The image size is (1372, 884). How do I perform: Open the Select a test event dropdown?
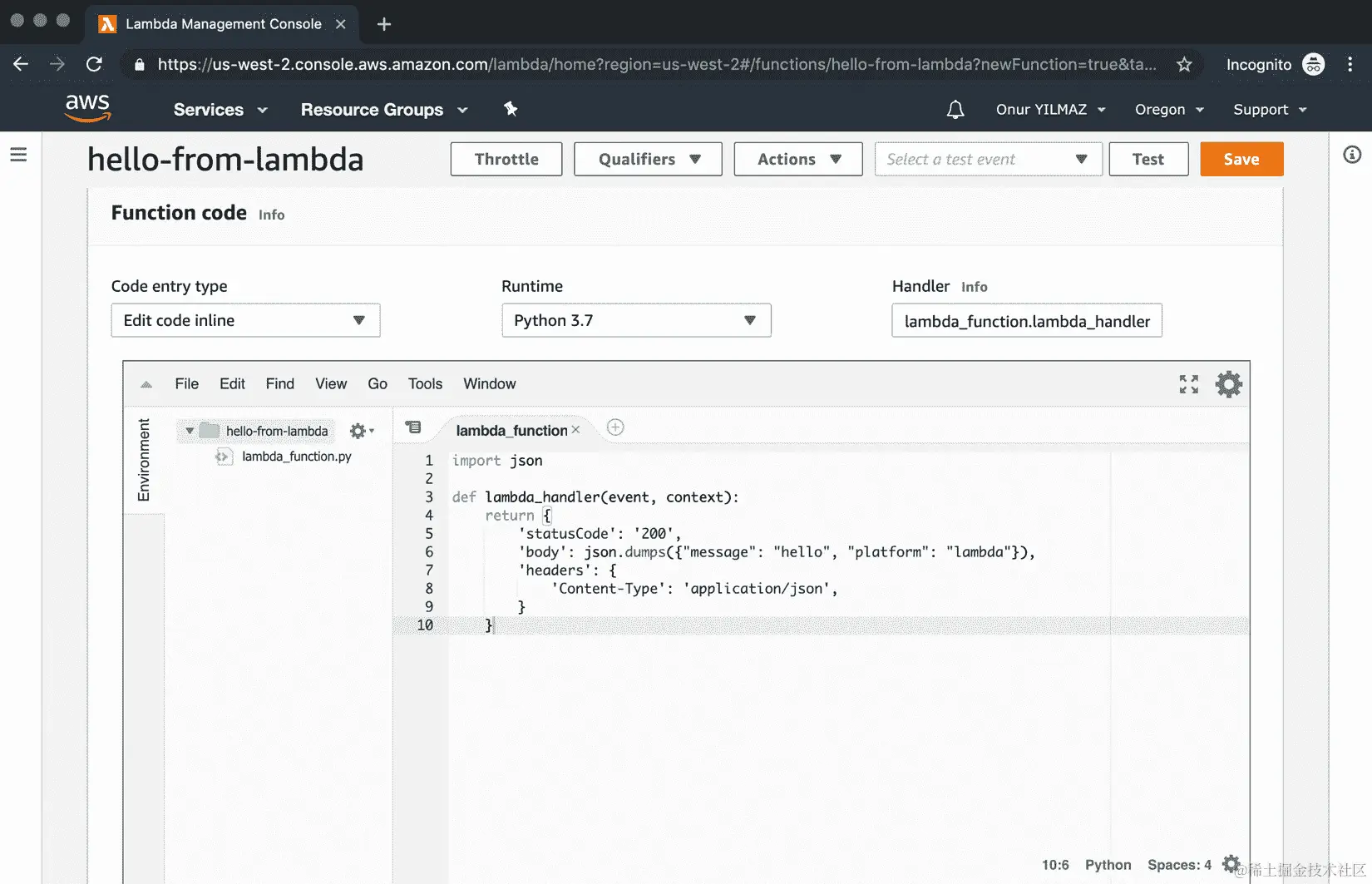click(x=988, y=159)
